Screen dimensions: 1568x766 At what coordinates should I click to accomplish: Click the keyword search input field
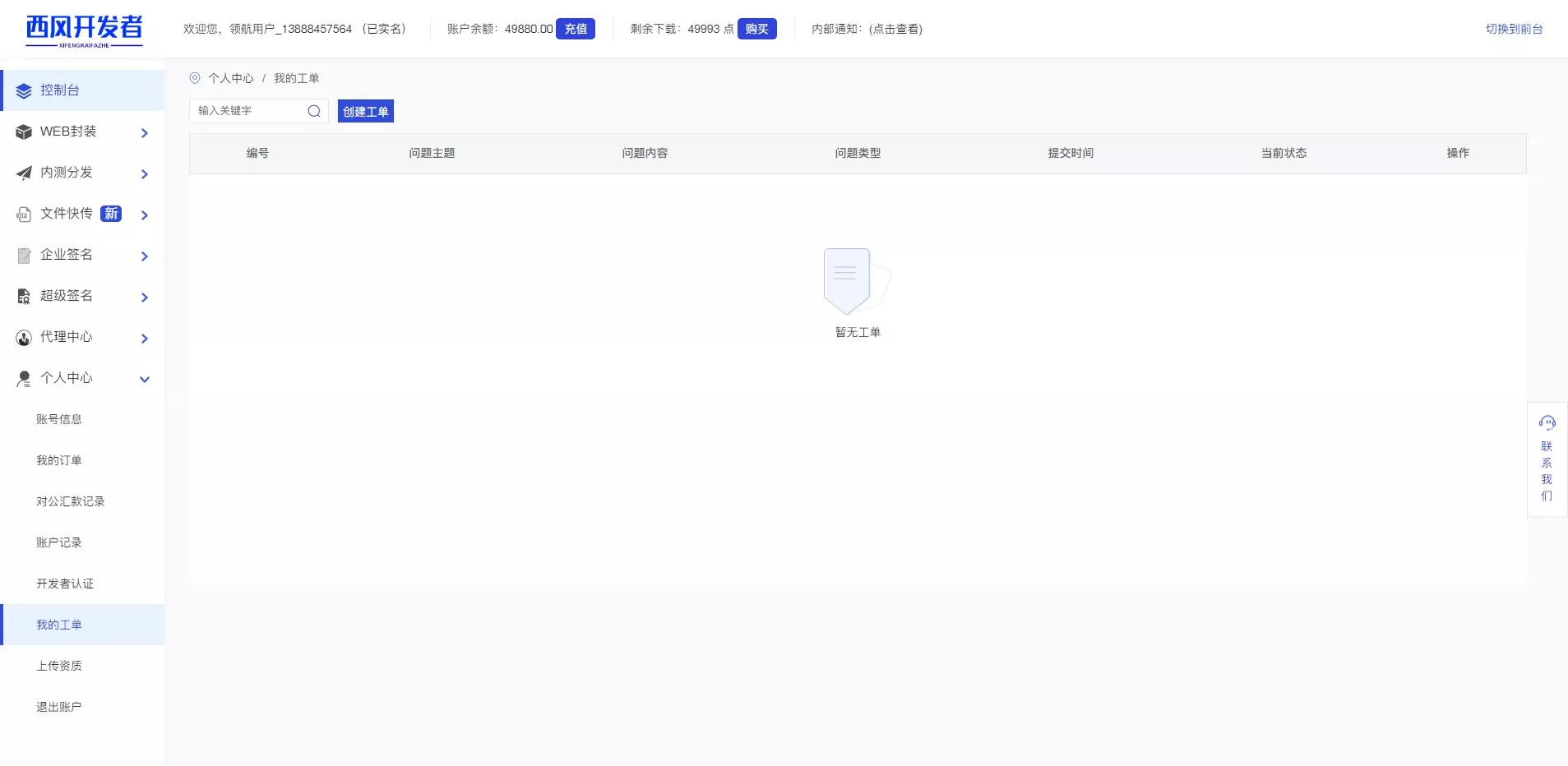(247, 111)
